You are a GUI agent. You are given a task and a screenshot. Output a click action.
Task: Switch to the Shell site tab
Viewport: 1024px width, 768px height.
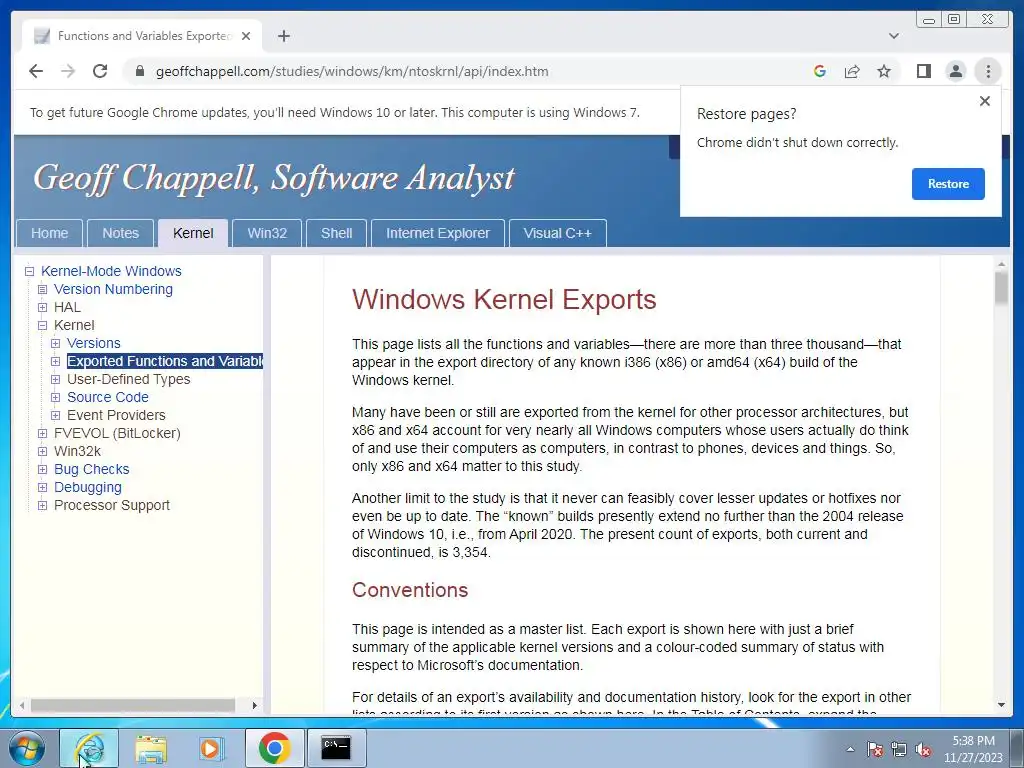click(x=336, y=233)
